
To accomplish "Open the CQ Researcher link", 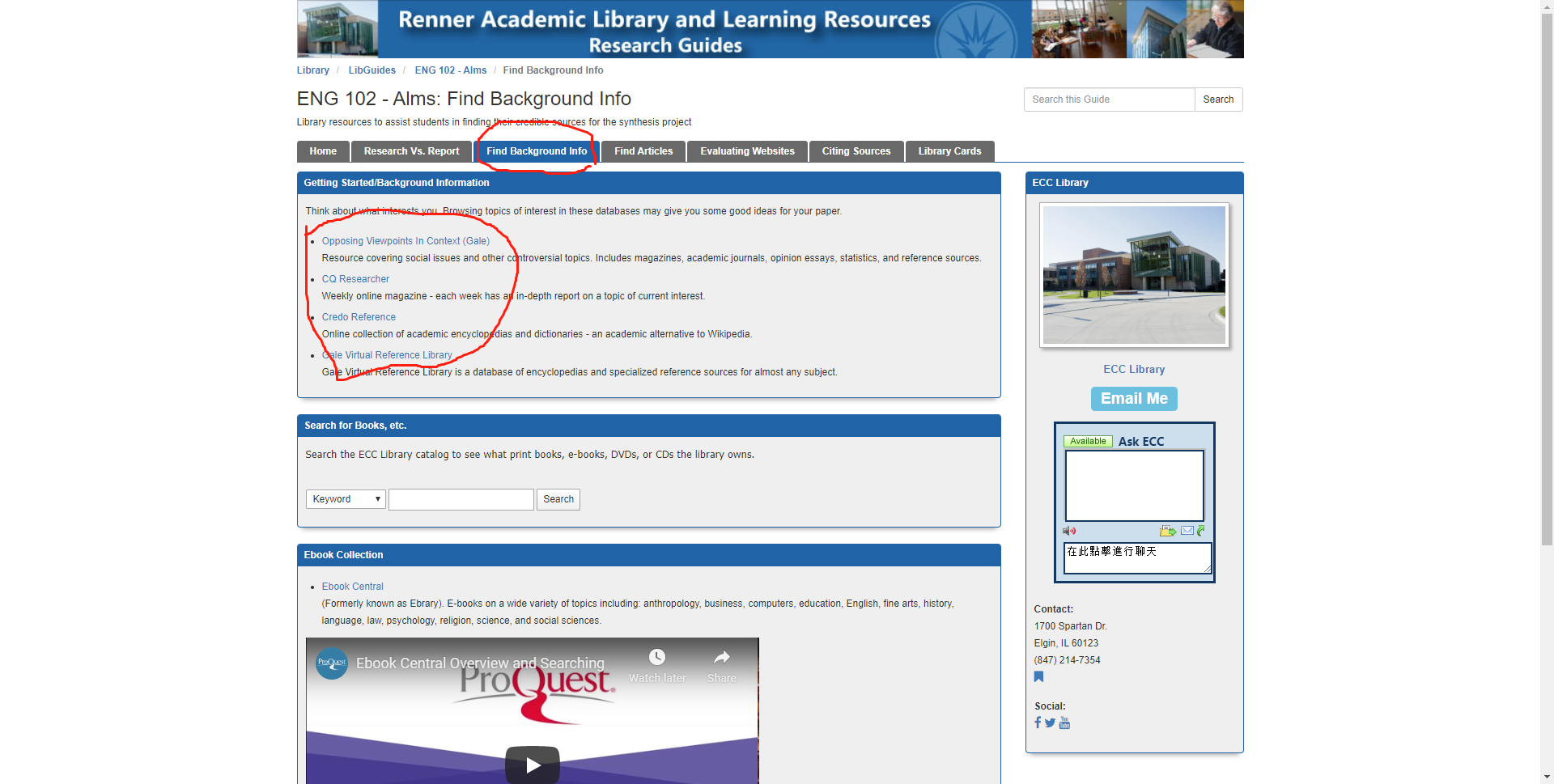I will 355,279.
